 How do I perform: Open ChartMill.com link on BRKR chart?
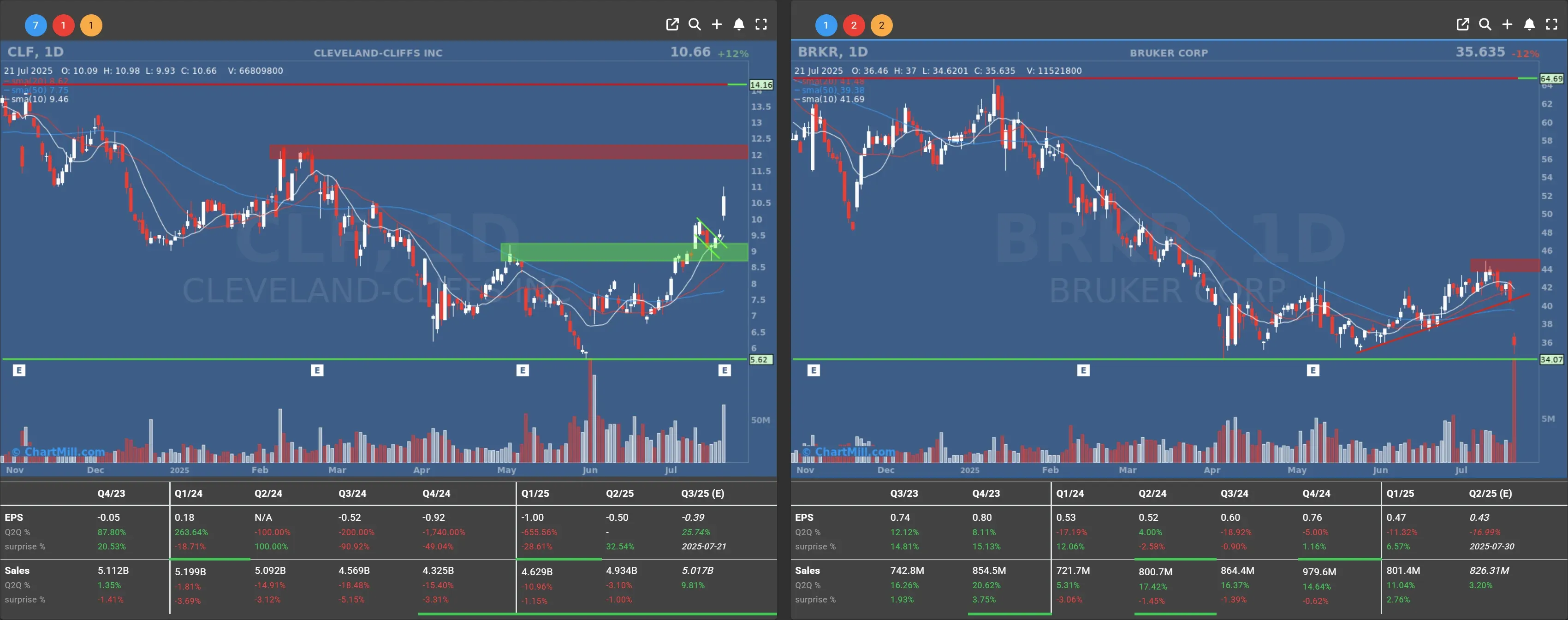[x=849, y=452]
